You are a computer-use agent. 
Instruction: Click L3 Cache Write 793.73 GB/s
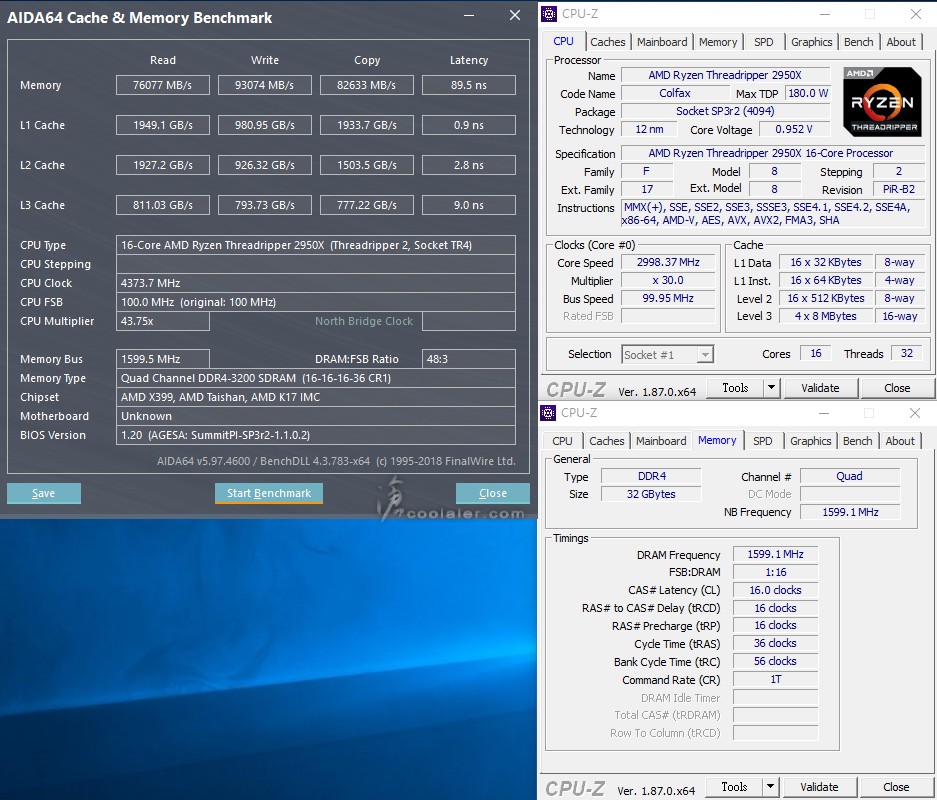coord(265,205)
